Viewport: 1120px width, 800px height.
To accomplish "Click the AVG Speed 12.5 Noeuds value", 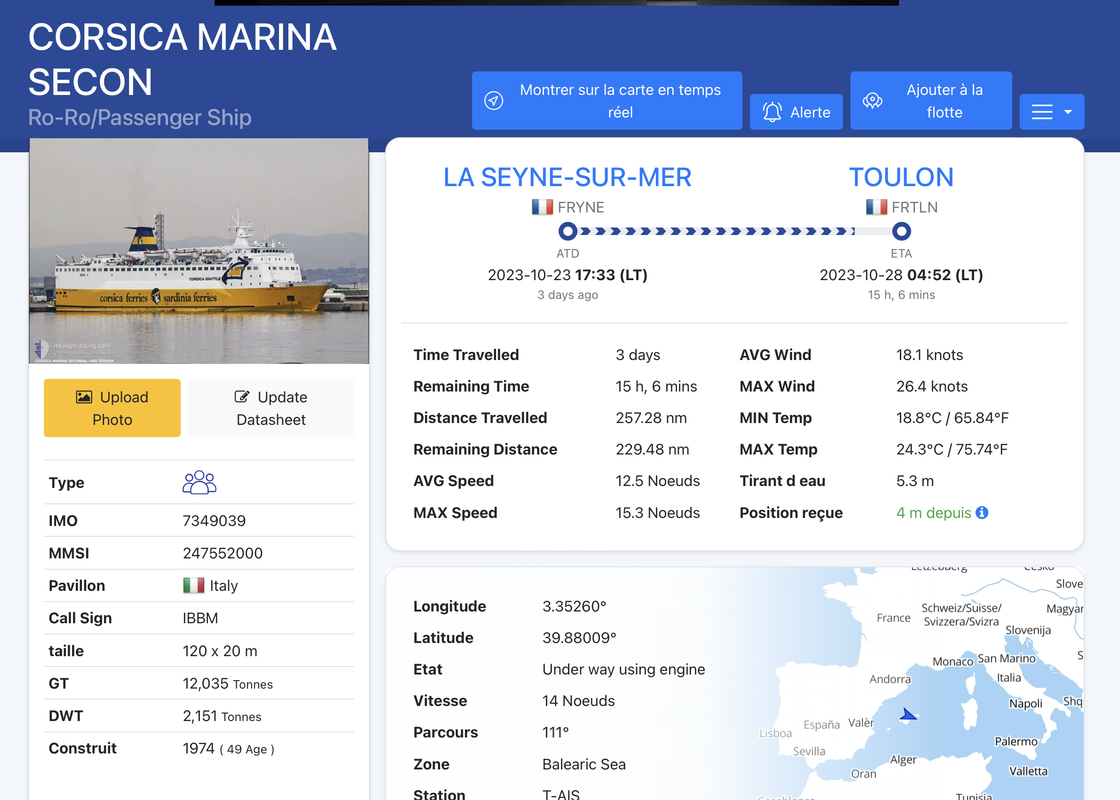I will coord(658,481).
